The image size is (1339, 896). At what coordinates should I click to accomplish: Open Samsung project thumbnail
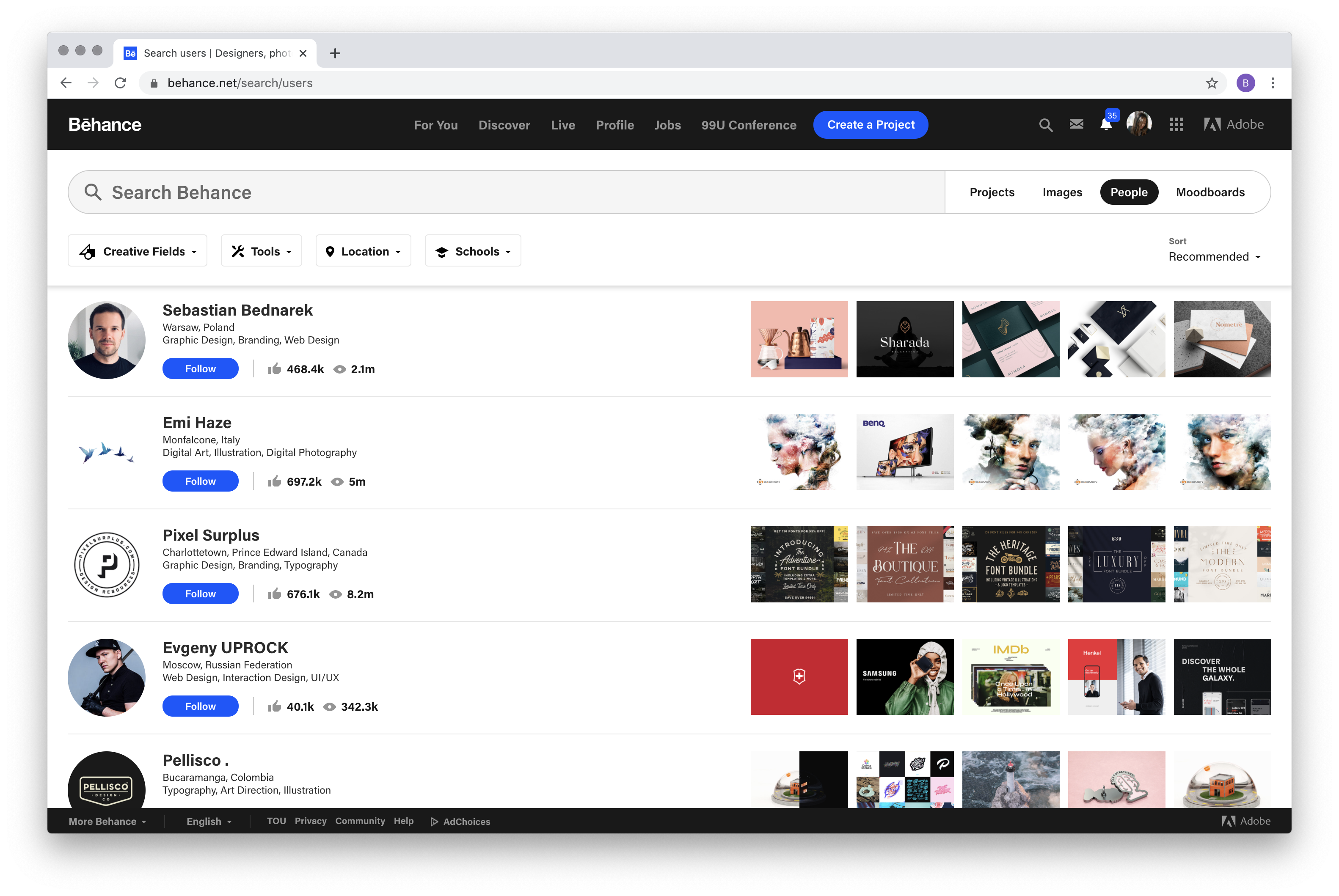[x=905, y=676]
